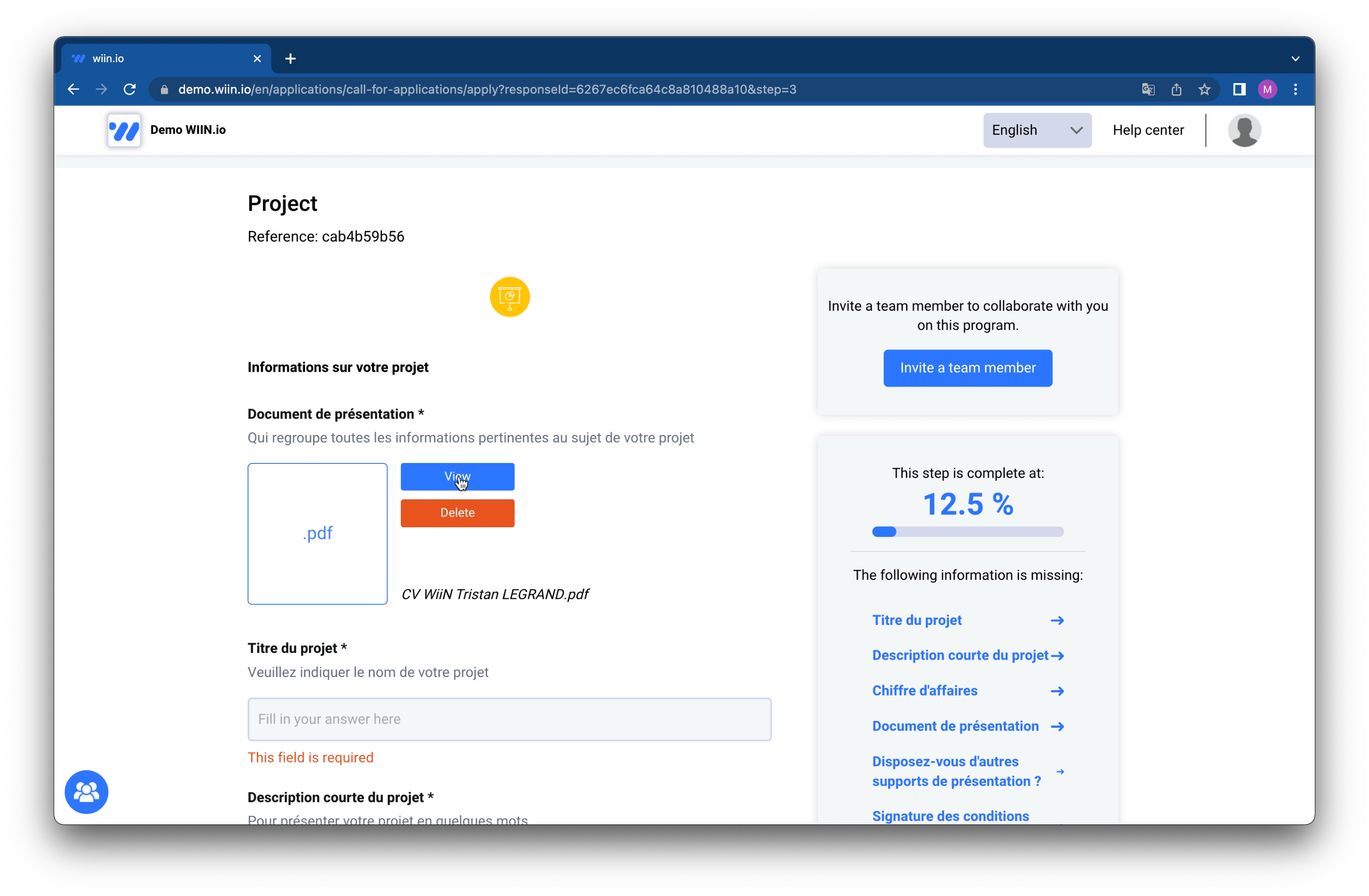The height and width of the screenshot is (896, 1369).
Task: View the uploaded PDF document
Action: (457, 476)
